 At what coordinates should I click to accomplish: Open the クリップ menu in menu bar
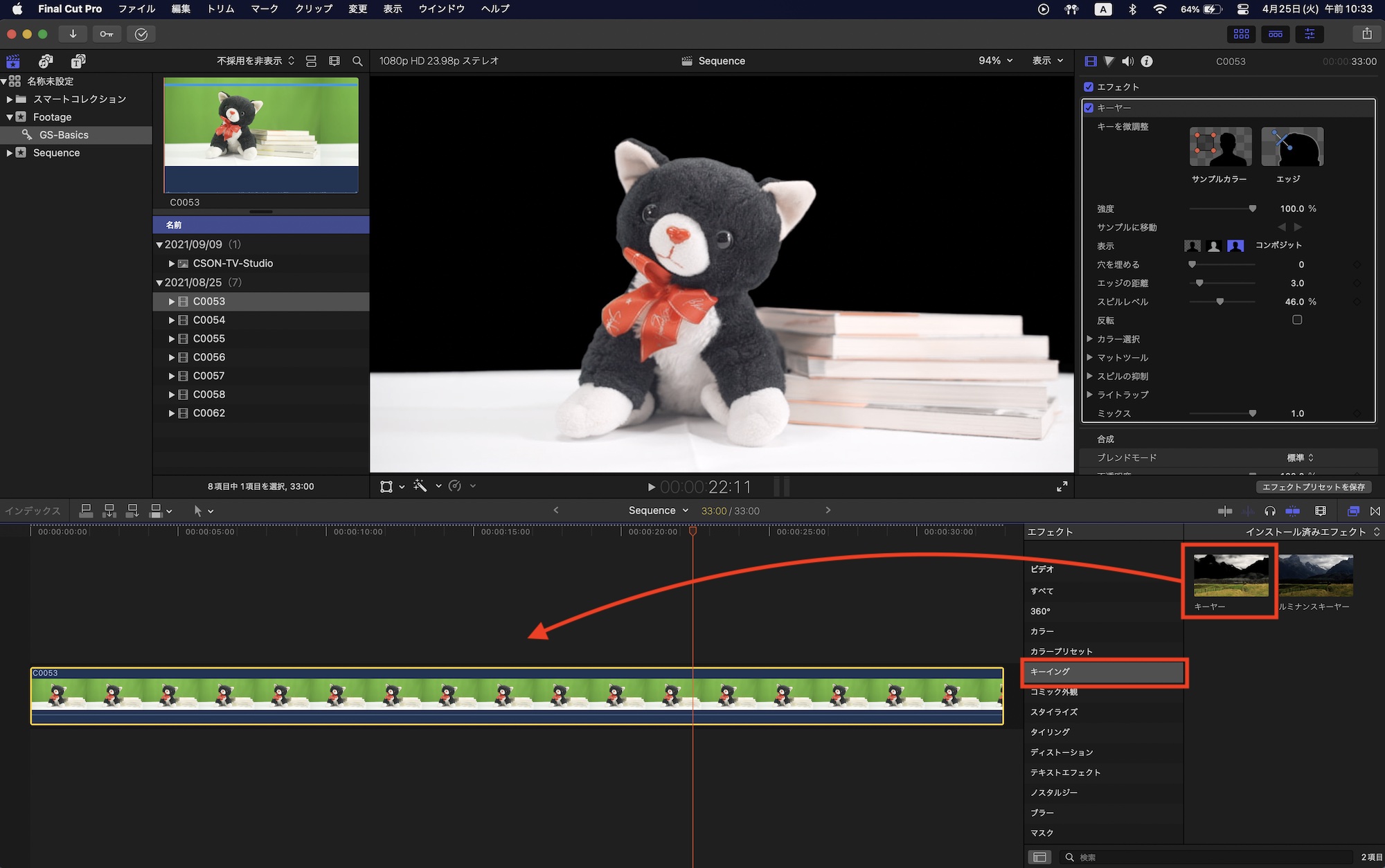tap(314, 9)
